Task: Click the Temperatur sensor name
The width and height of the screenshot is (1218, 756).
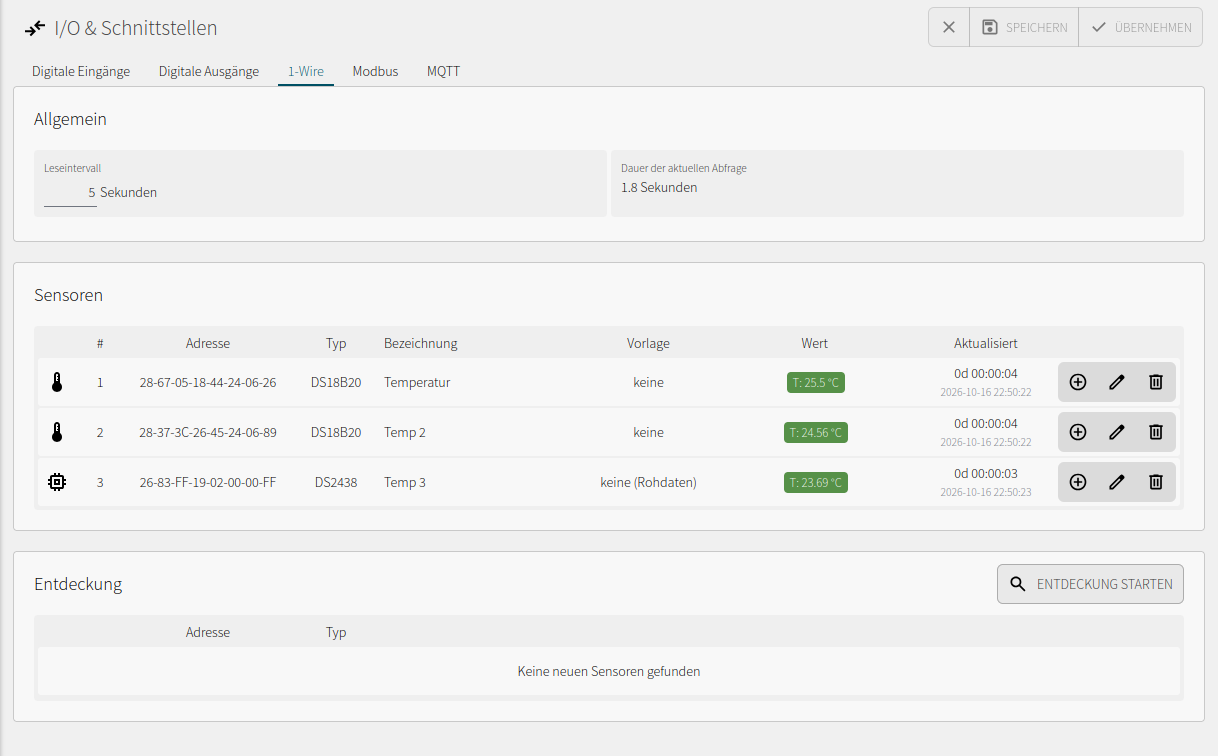Action: 417,382
